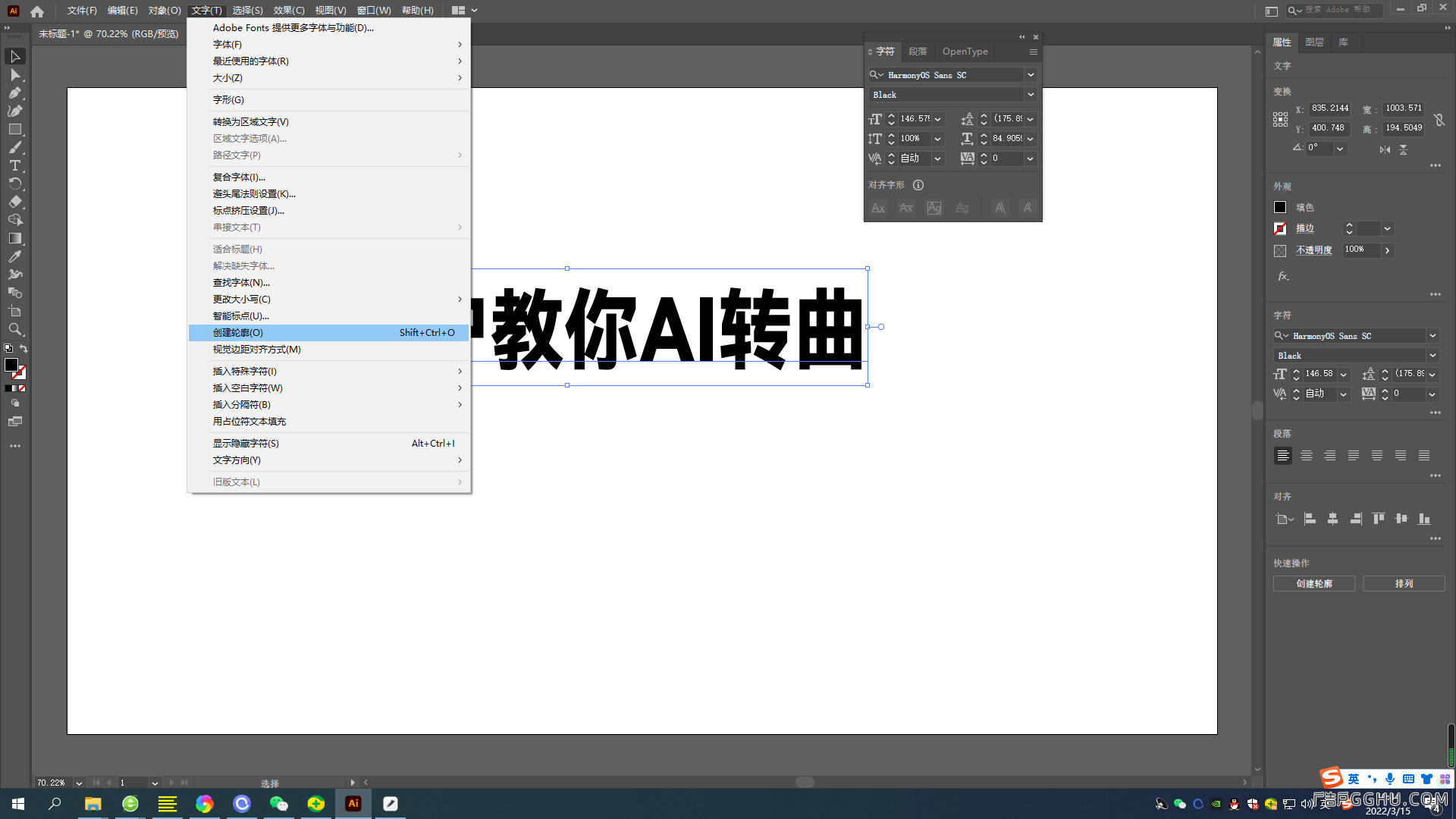Screen dimensions: 1456x819
Task: Click the Stroke color swatch
Action: 1280,227
